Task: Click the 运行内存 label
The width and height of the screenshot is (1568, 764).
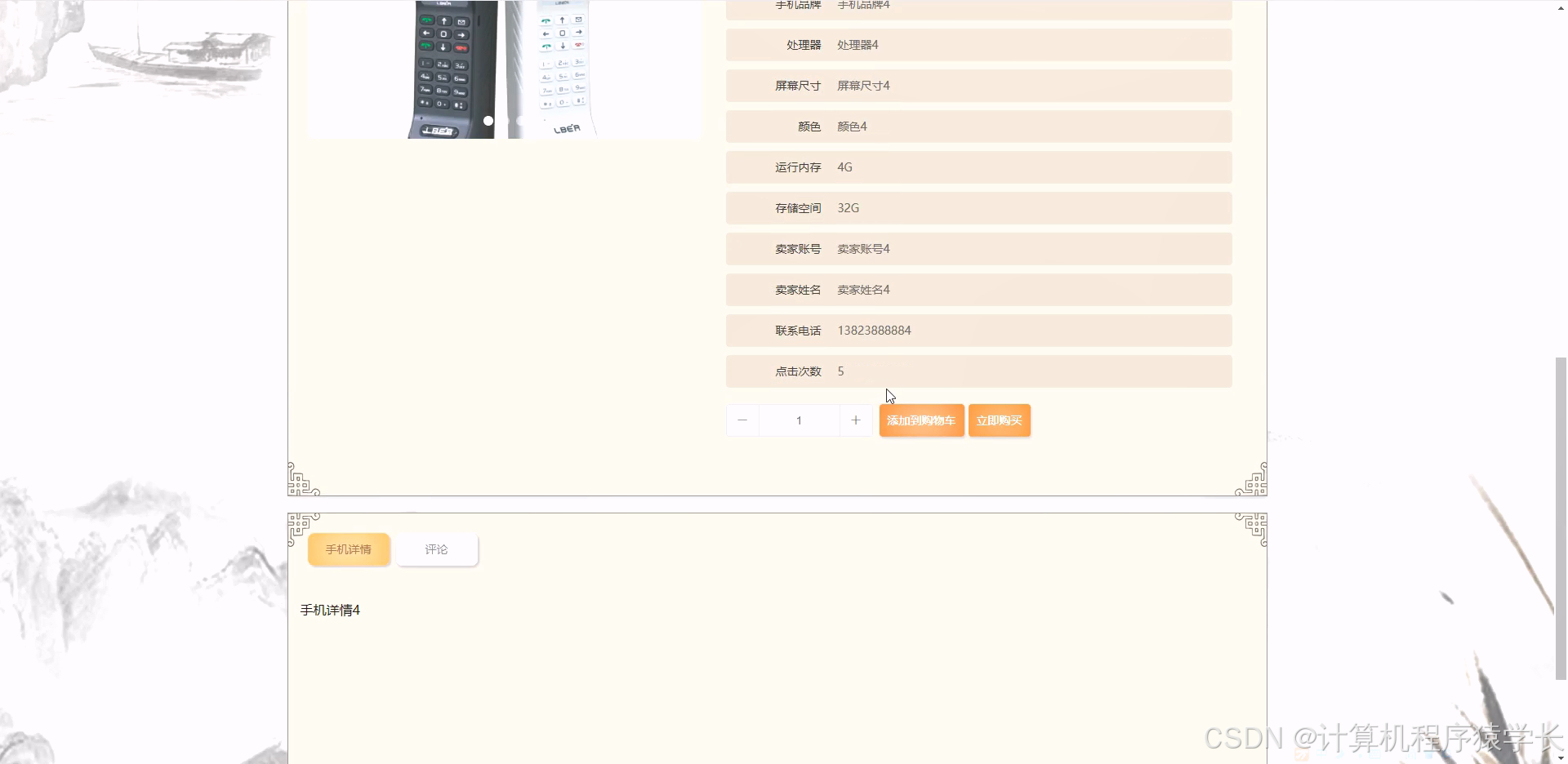Action: pos(798,167)
